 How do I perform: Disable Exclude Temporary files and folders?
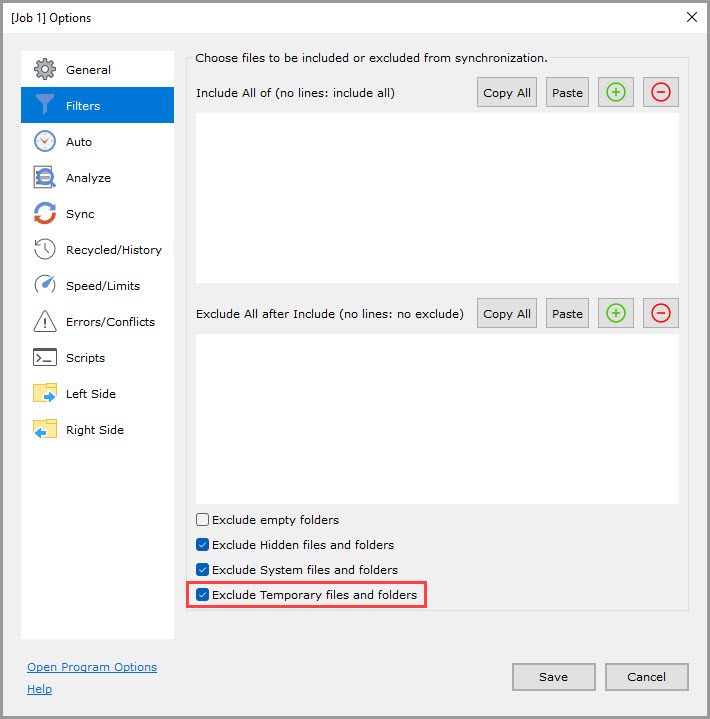(203, 595)
